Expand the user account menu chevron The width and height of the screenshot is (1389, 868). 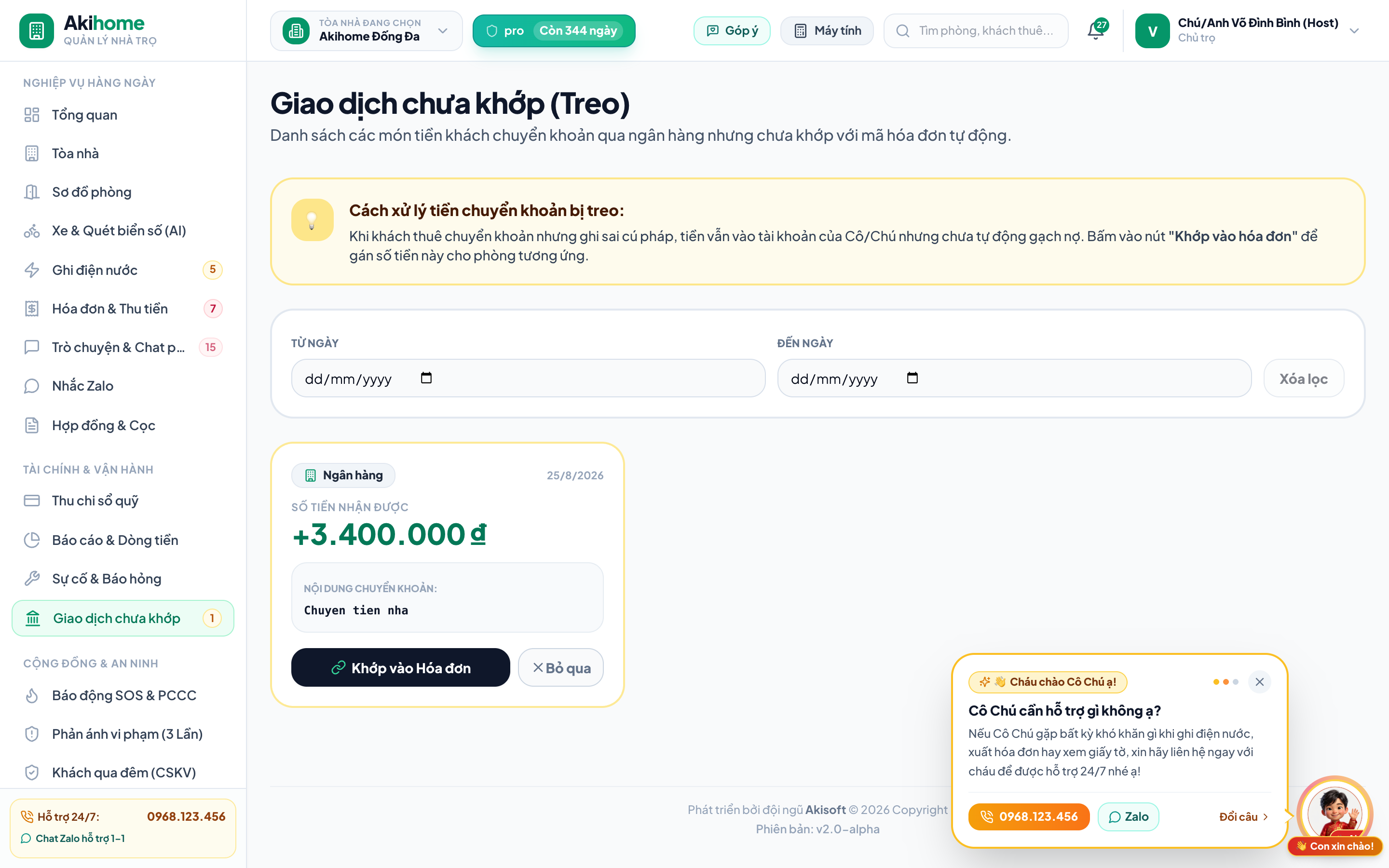(x=1355, y=30)
